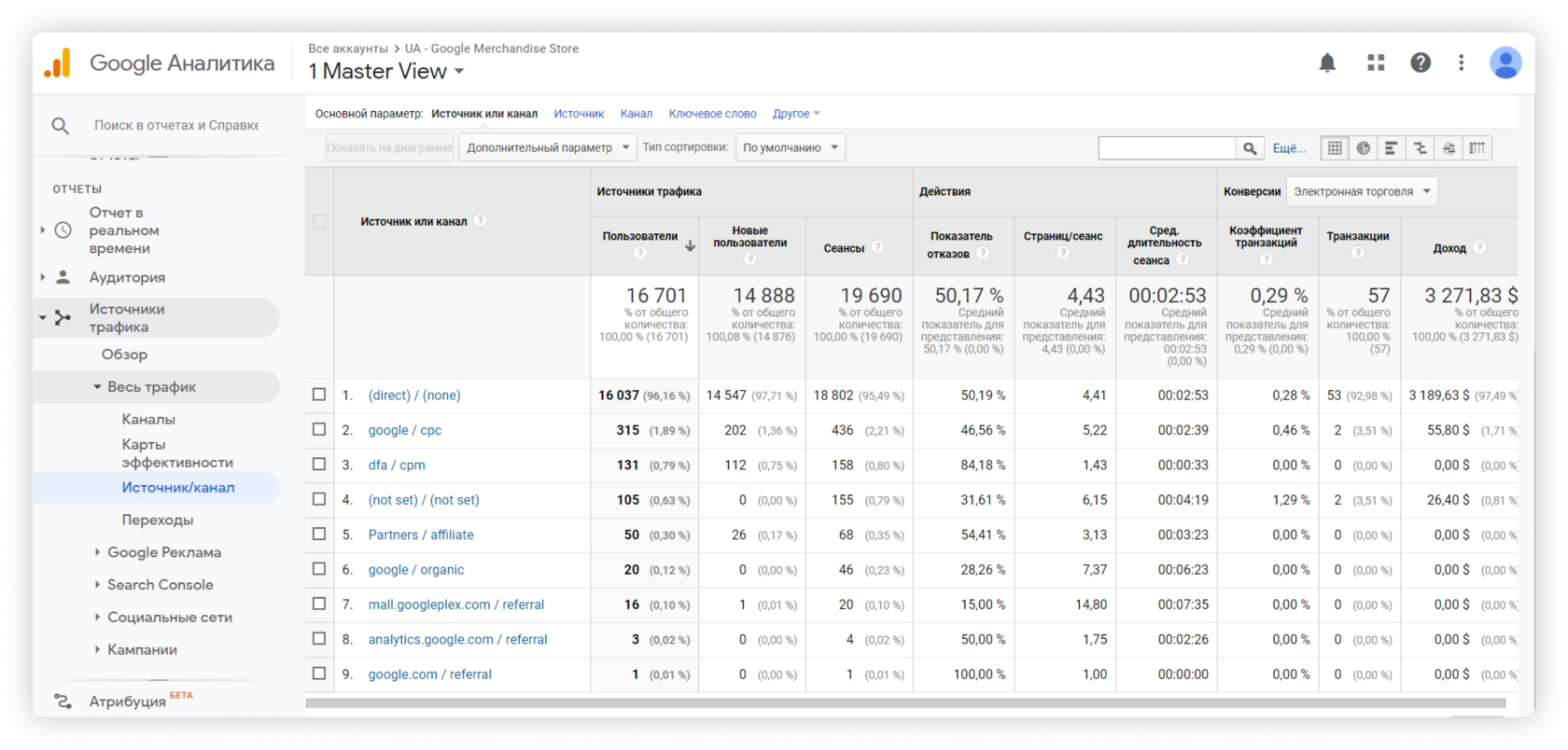This screenshot has height=750, width=1568.
Task: Open the Partners / affiliate source link
Action: coord(421,535)
